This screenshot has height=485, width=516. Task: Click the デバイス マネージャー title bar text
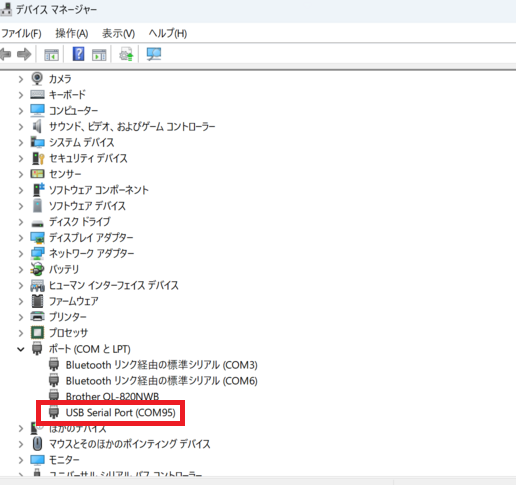56,10
